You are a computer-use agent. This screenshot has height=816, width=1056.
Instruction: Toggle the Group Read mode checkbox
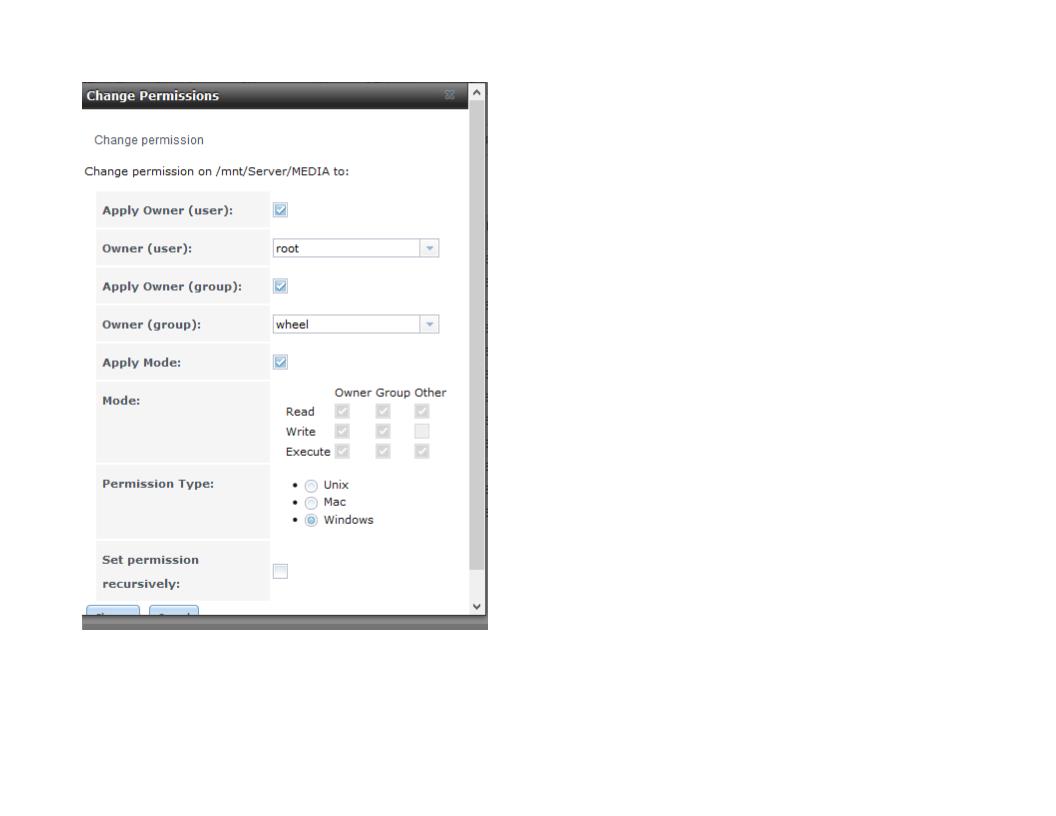tap(383, 411)
